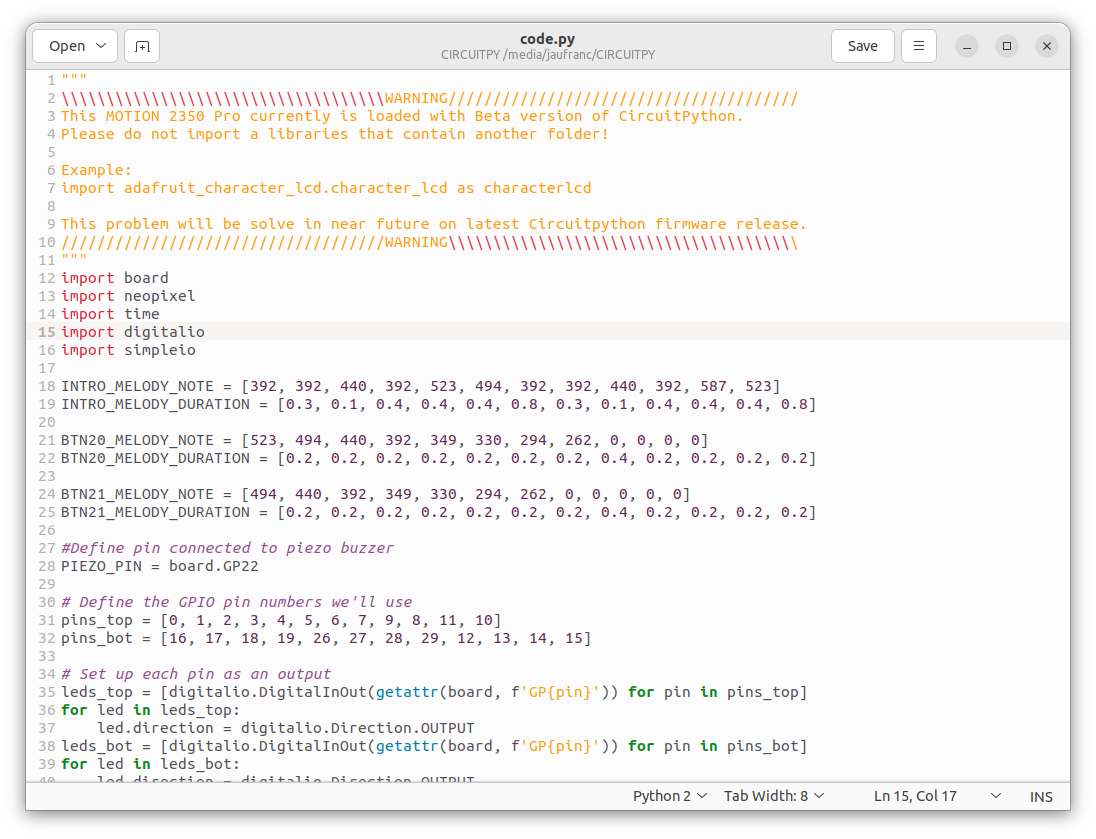Viewport: 1096px width, 839px height.
Task: Save the code.py file
Action: pos(863,46)
